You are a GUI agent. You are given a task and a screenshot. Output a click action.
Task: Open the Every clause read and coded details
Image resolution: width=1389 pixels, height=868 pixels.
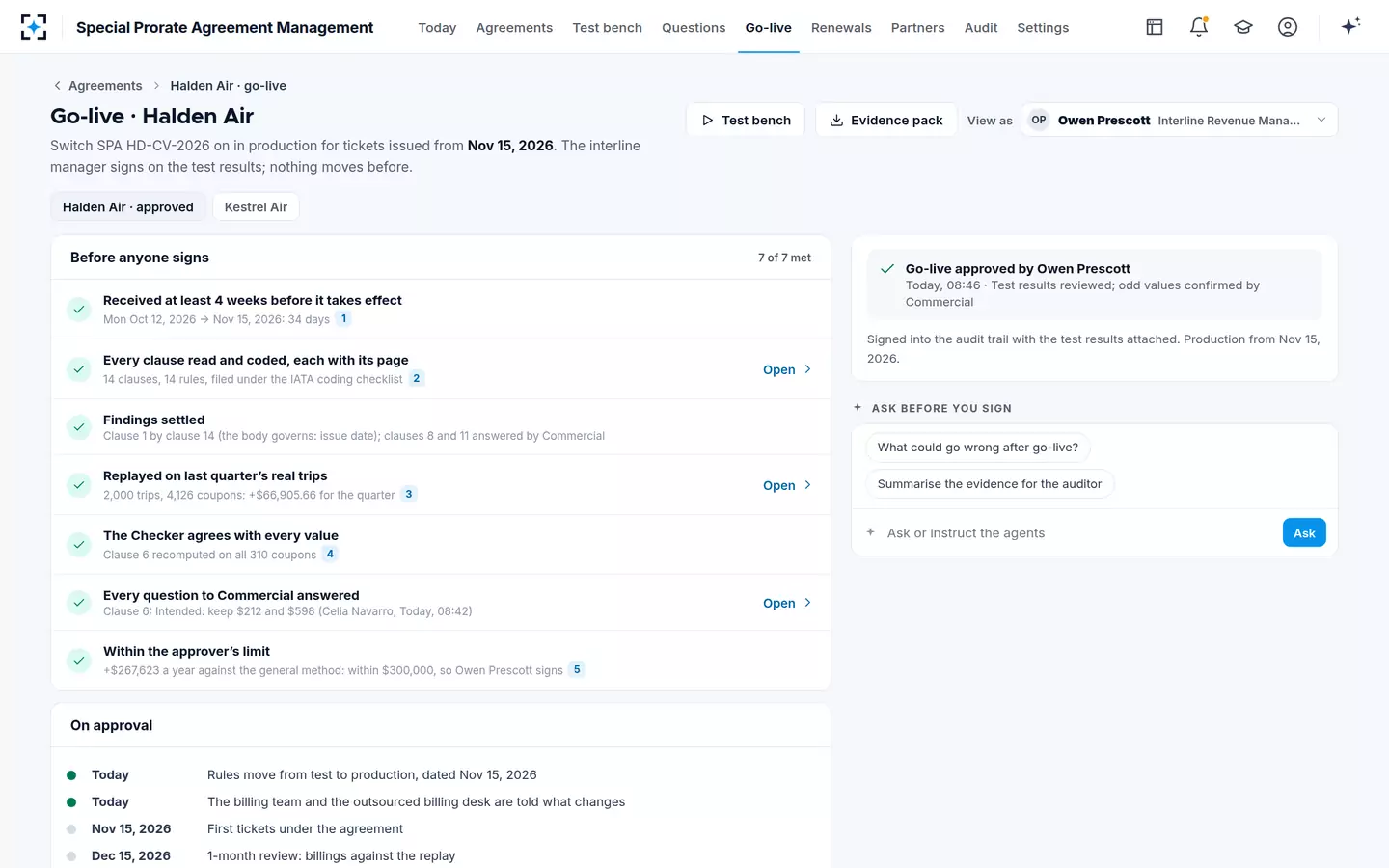[x=787, y=369]
